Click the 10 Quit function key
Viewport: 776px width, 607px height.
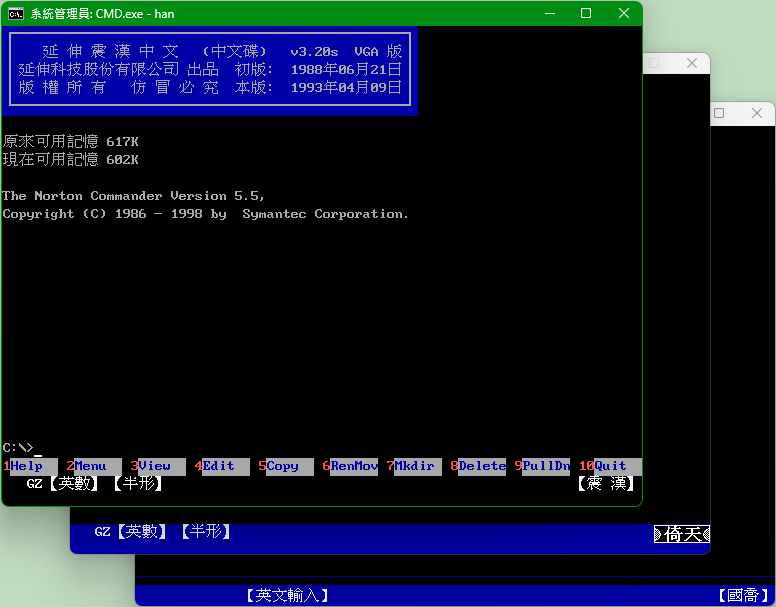pos(610,467)
